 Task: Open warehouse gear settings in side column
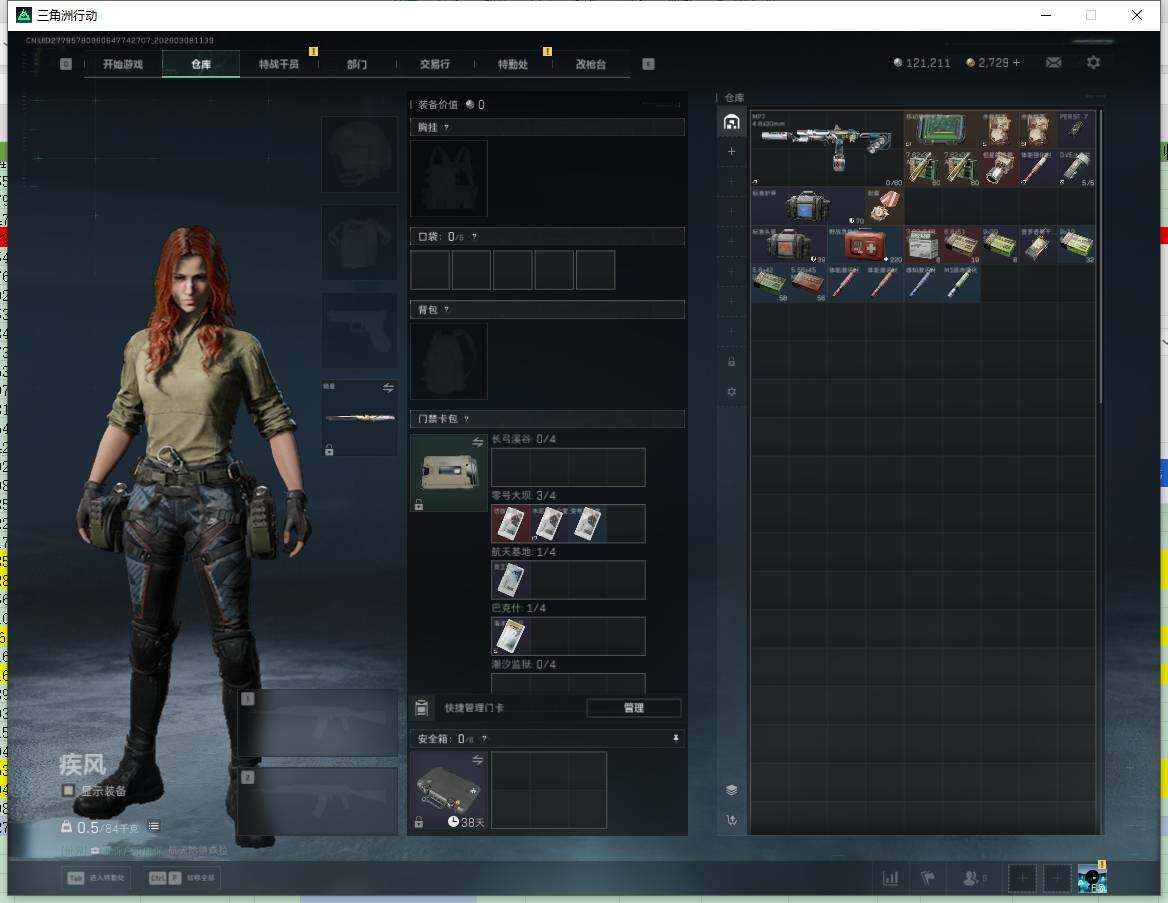click(x=731, y=391)
